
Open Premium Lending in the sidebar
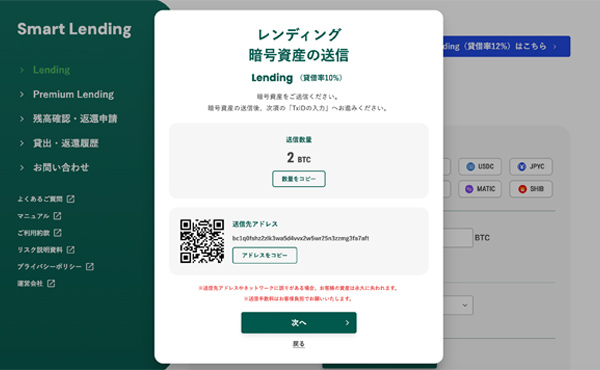pos(73,95)
